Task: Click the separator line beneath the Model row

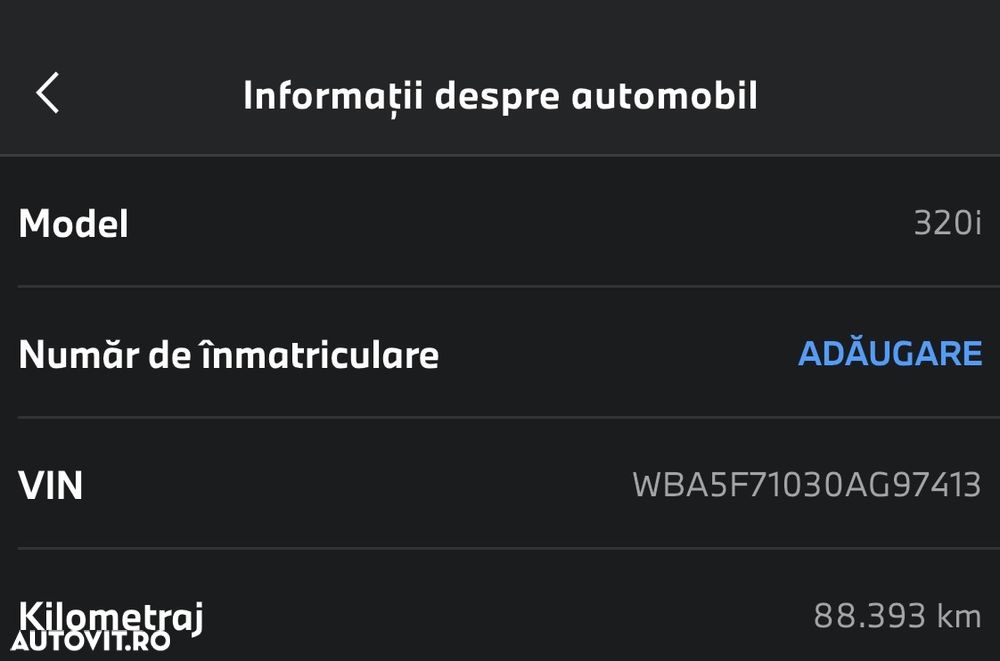Action: click(508, 287)
